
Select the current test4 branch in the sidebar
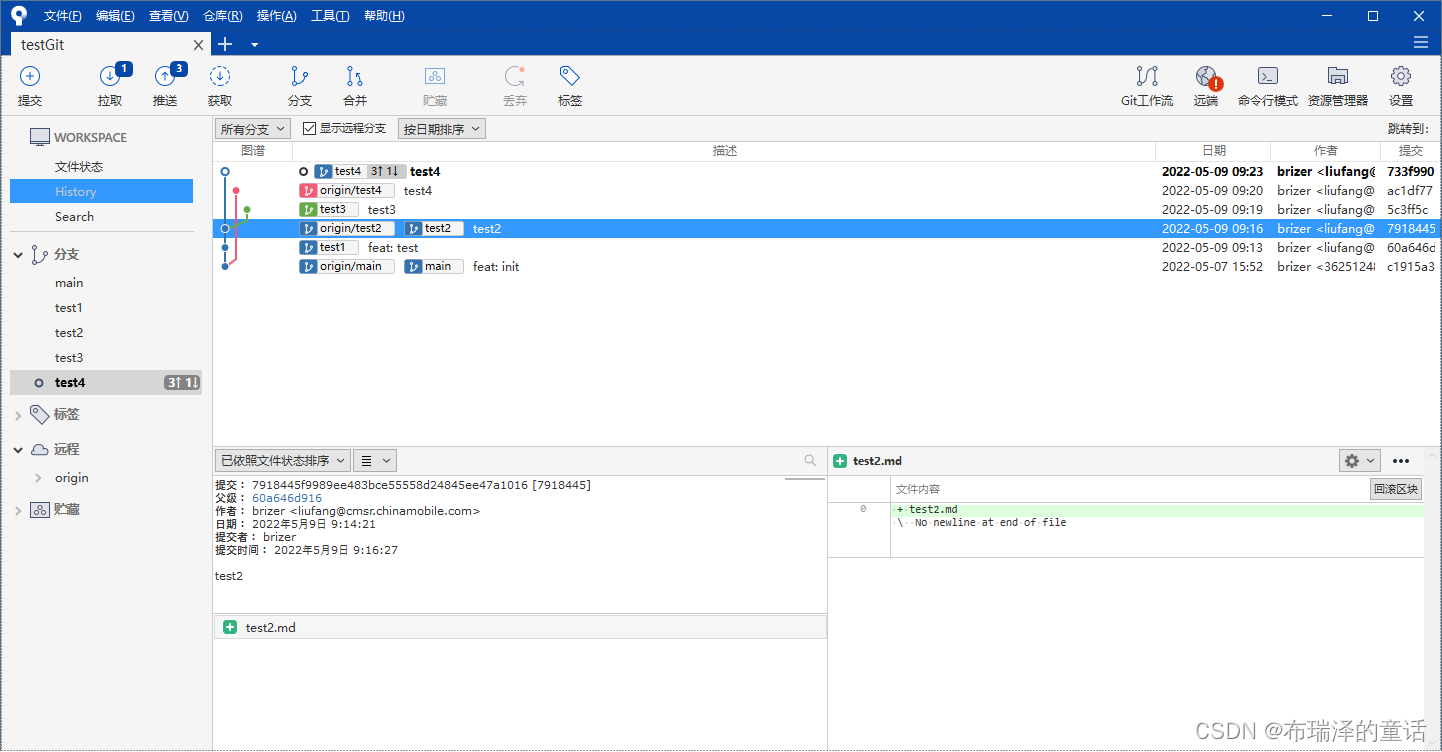pos(106,382)
